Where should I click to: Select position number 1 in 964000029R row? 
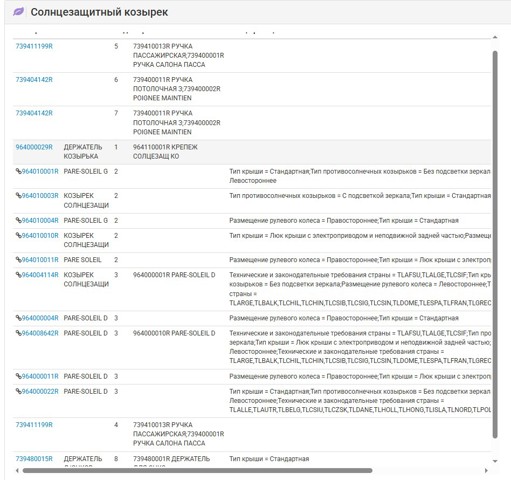(116, 147)
